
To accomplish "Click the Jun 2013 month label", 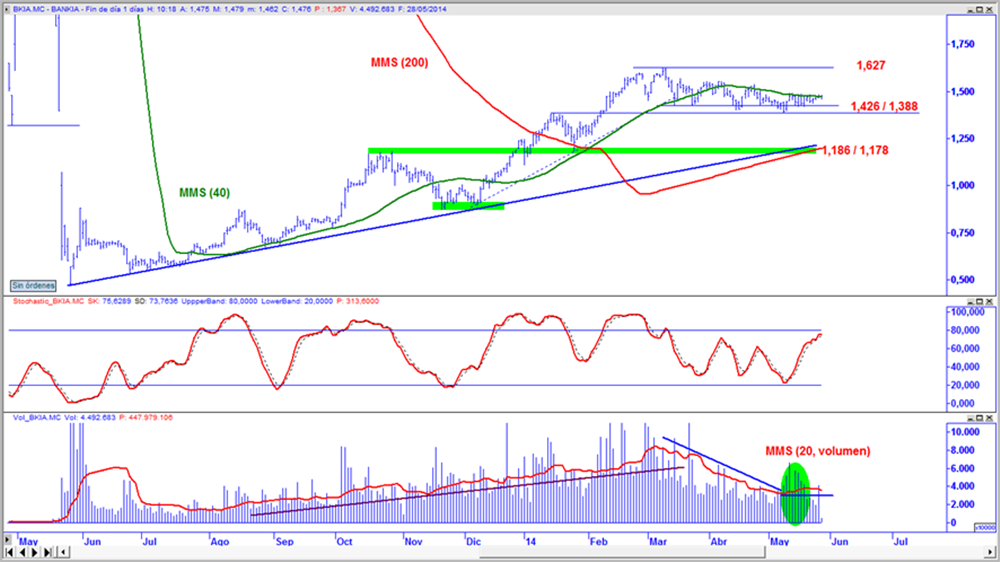I will (x=92, y=542).
